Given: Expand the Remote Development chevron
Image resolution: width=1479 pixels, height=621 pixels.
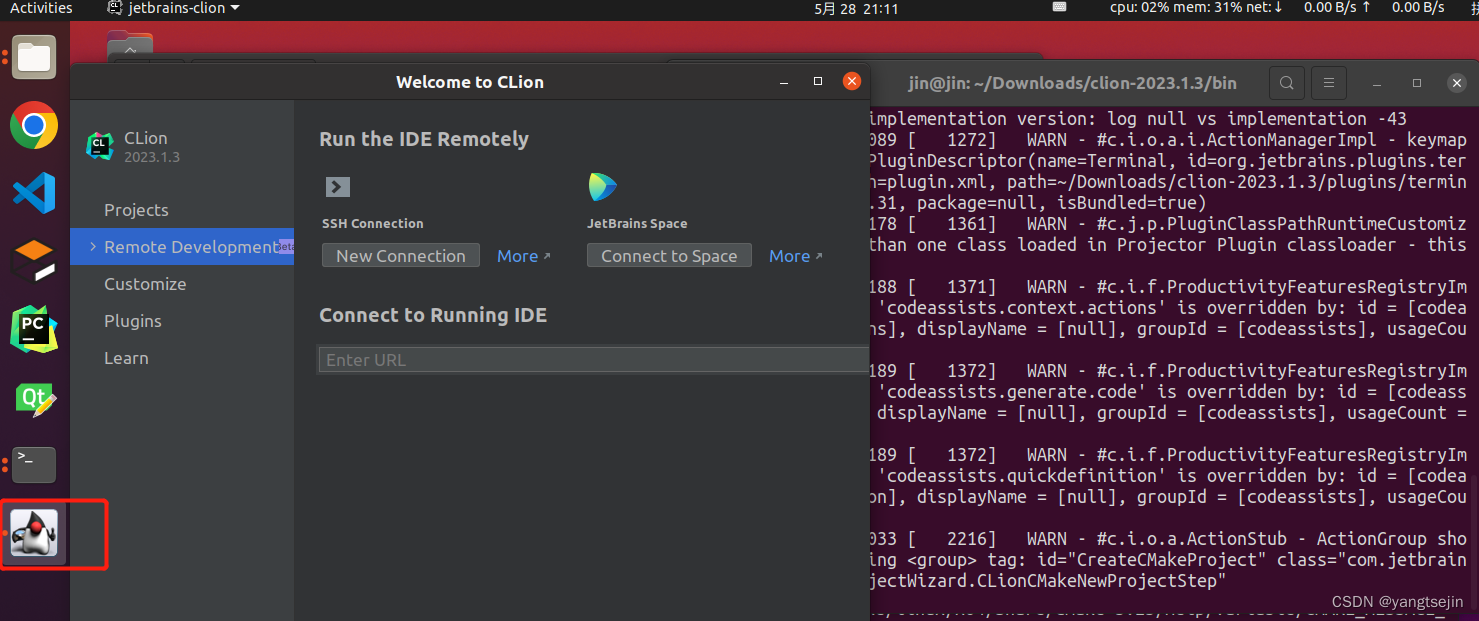Looking at the screenshot, I should tap(93, 247).
